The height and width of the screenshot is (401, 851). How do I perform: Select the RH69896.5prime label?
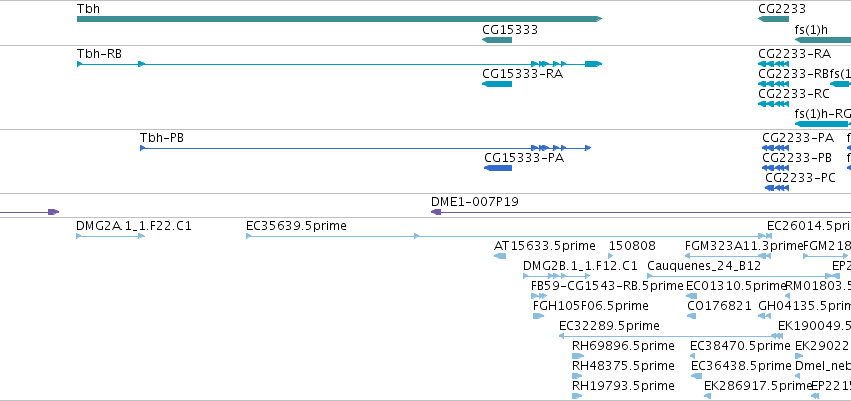click(624, 346)
